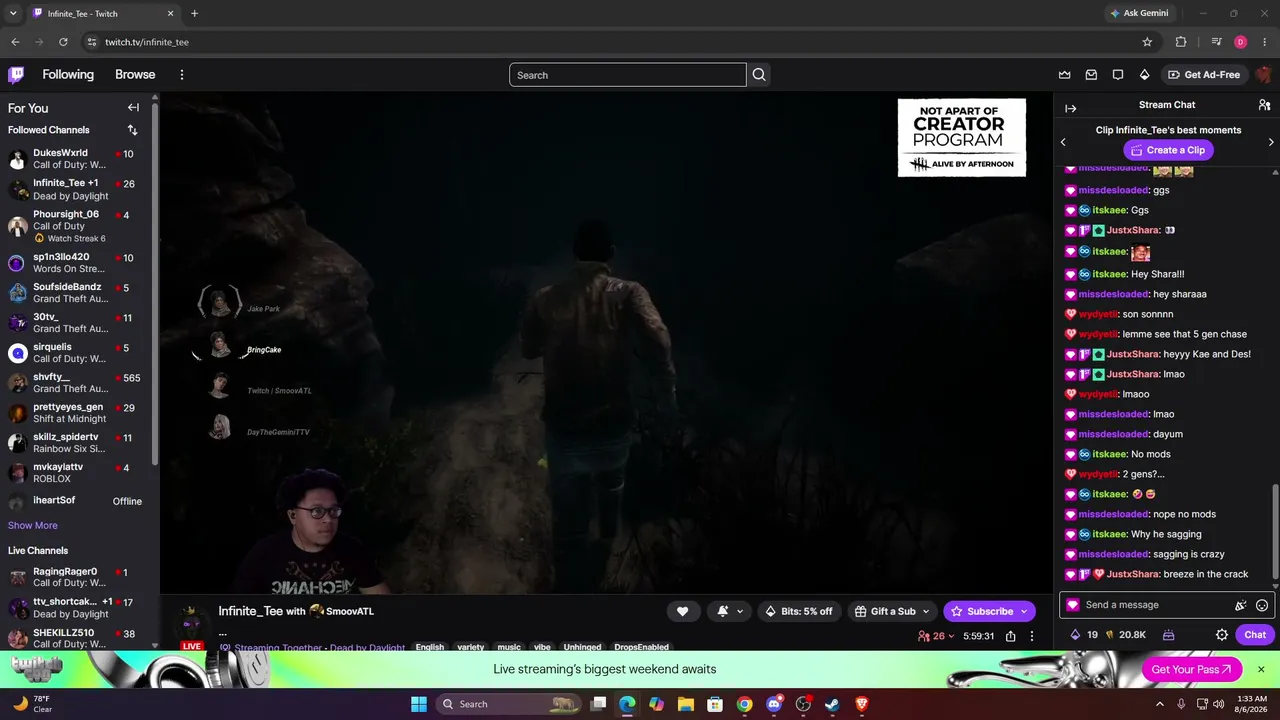The image size is (1280, 720).
Task: Dismiss the promo banner with the X
Action: [x=1261, y=670]
